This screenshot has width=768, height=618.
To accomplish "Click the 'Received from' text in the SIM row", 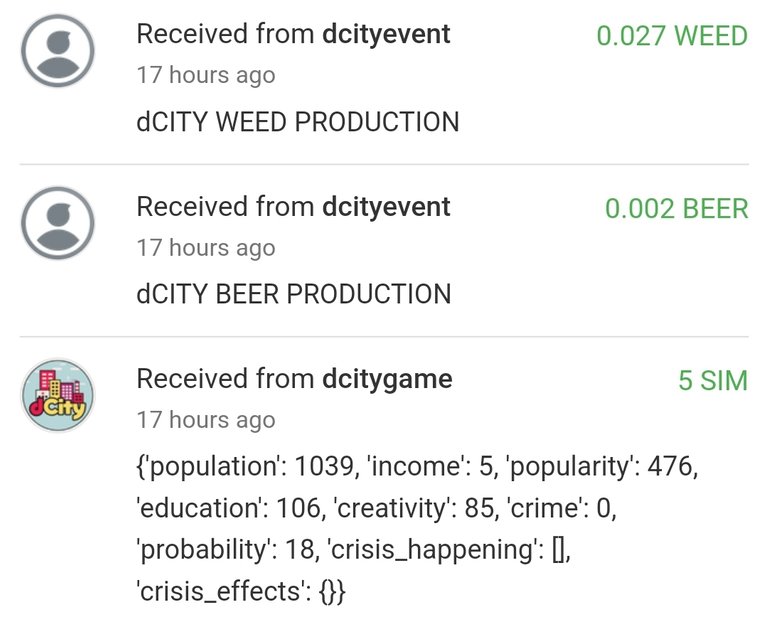I will (x=225, y=379).
